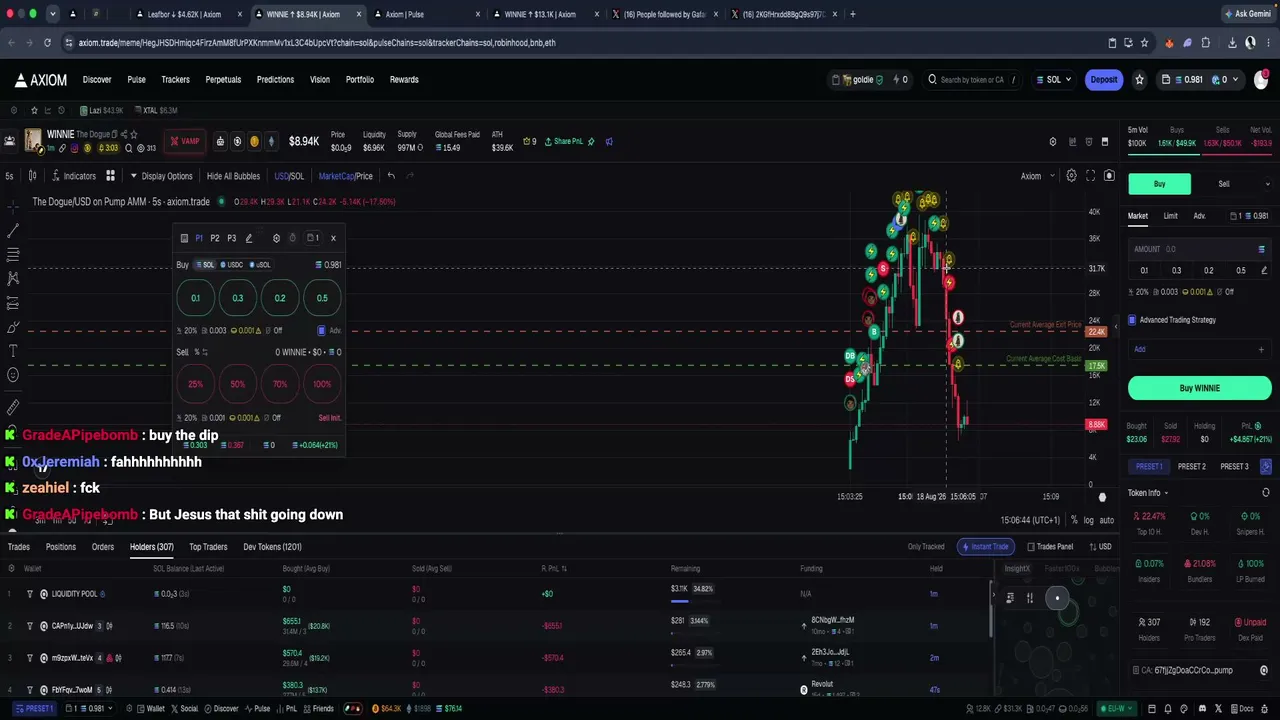Open the Wallet icon in the bottom bar
This screenshot has width=1280, height=720.
[x=151, y=709]
